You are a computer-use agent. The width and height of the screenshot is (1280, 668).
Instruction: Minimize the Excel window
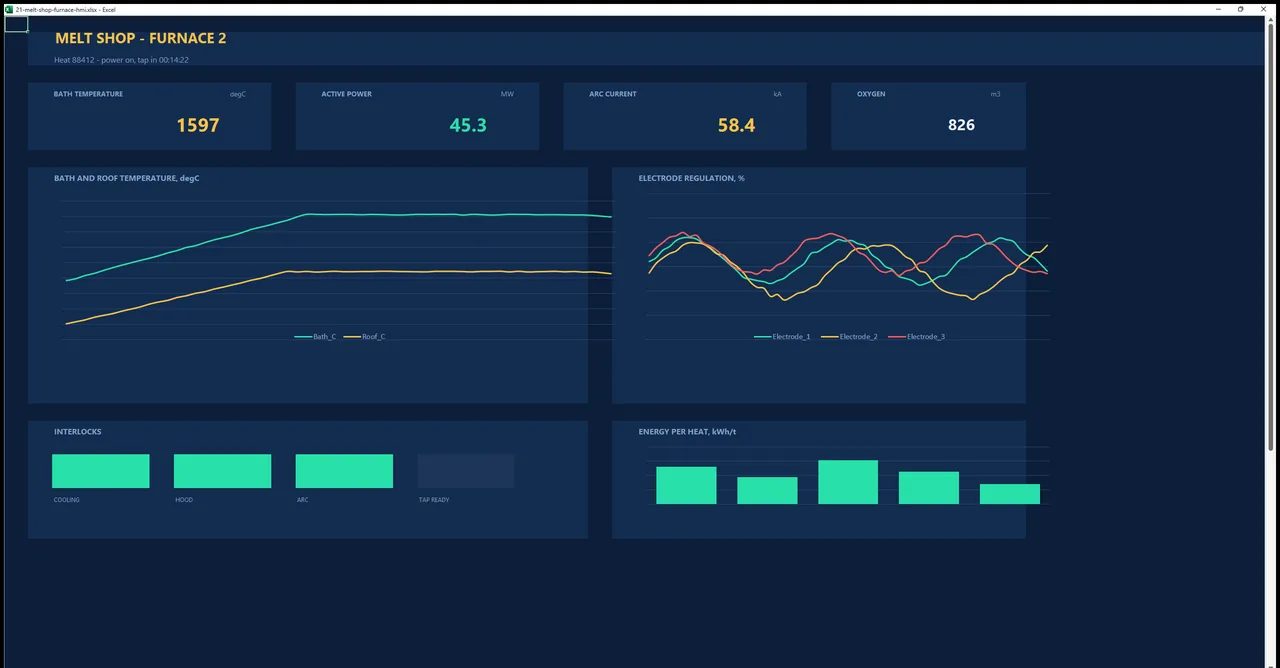click(x=1220, y=8)
